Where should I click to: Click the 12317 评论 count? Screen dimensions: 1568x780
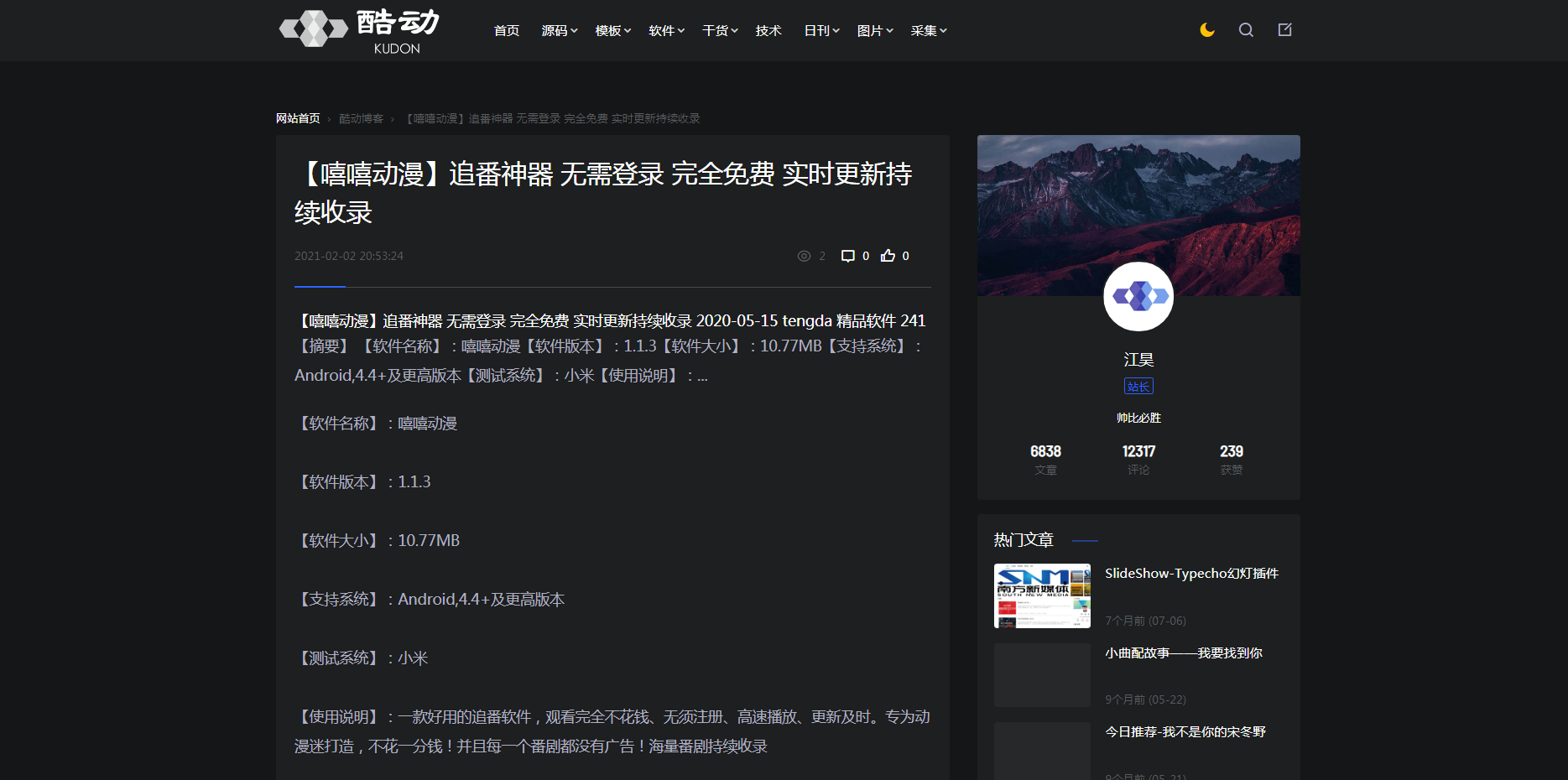[x=1138, y=460]
